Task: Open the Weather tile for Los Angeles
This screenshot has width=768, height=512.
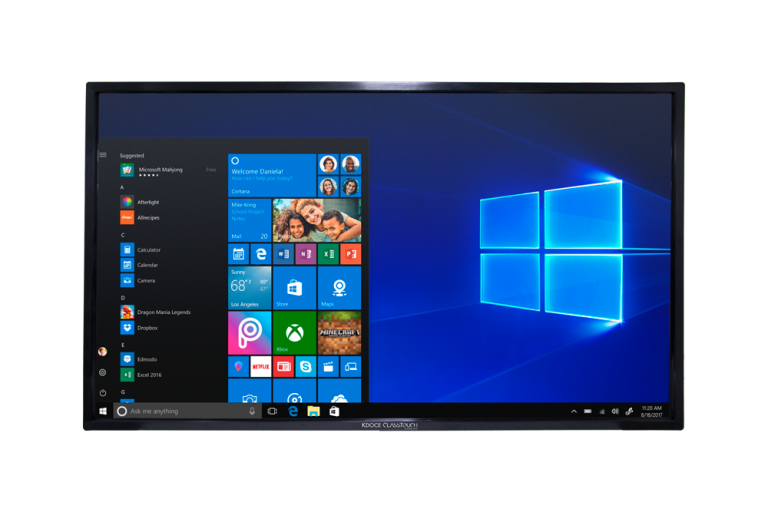Action: click(x=249, y=288)
